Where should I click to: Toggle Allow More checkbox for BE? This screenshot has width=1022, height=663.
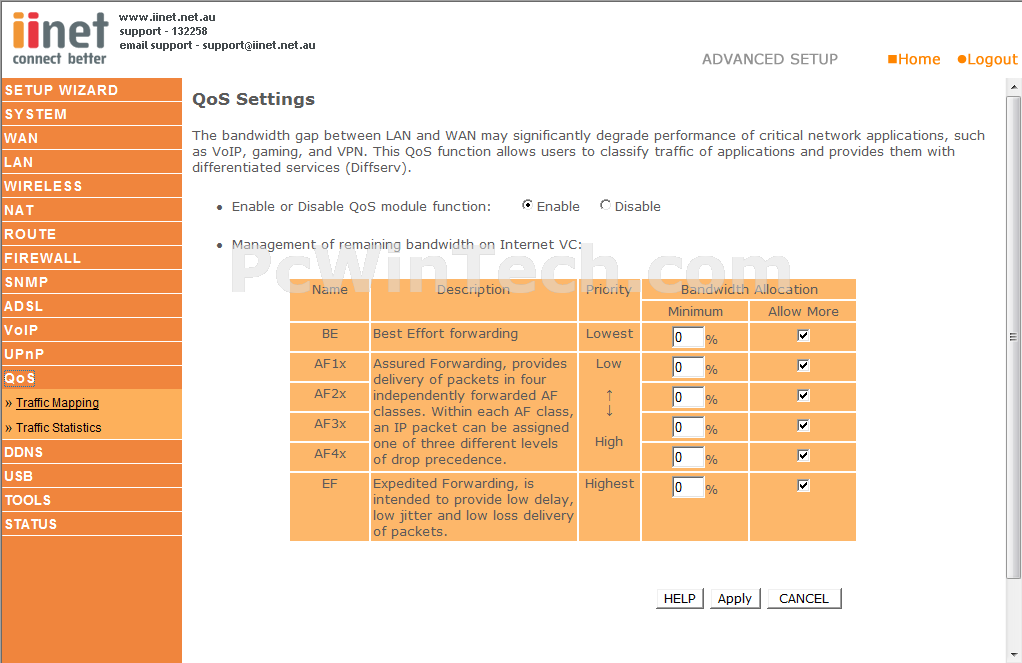tap(803, 336)
